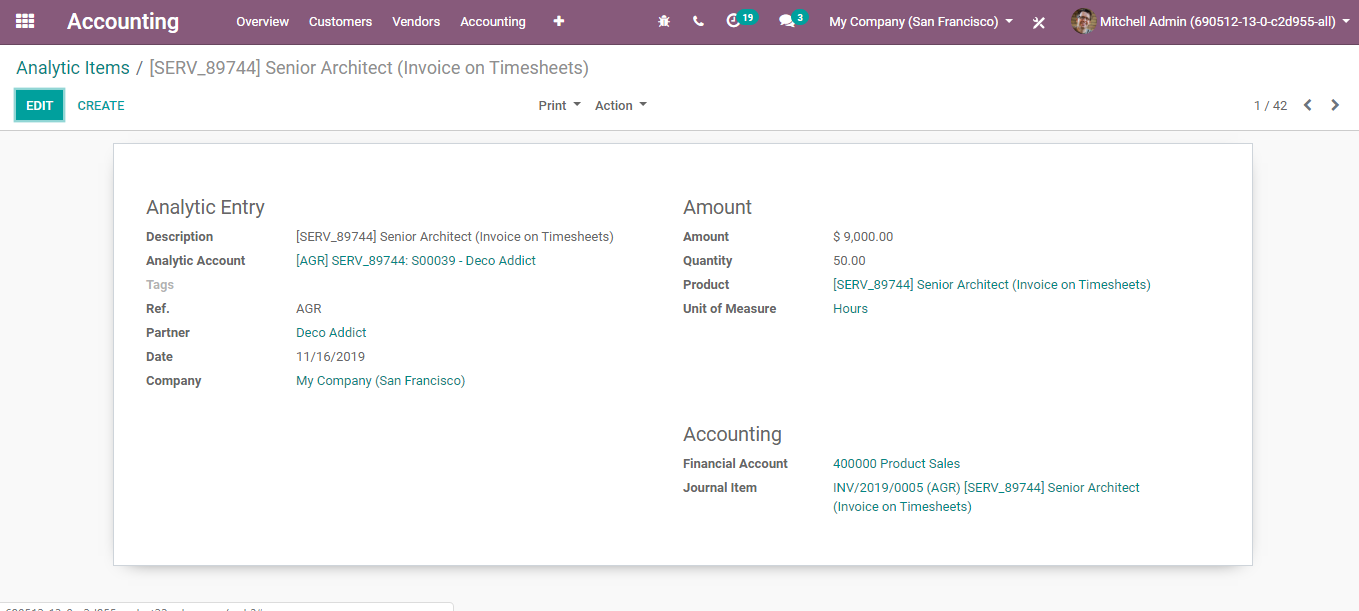The width and height of the screenshot is (1359, 611).
Task: Open the My Company (San Francisco) company field link
Action: (380, 381)
